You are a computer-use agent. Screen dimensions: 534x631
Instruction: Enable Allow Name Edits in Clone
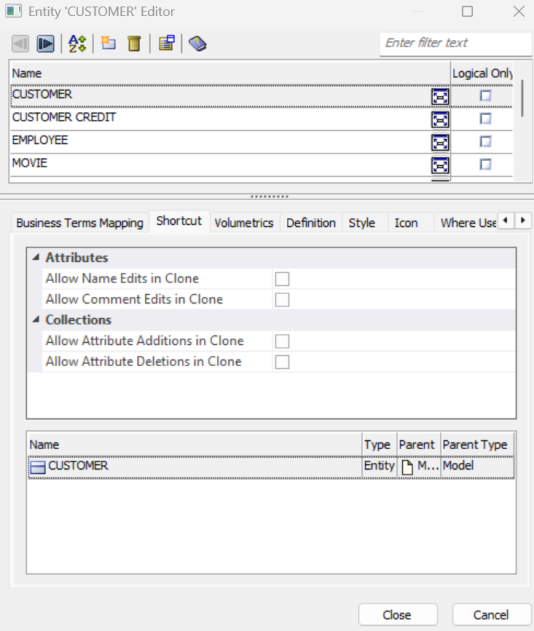click(x=282, y=279)
